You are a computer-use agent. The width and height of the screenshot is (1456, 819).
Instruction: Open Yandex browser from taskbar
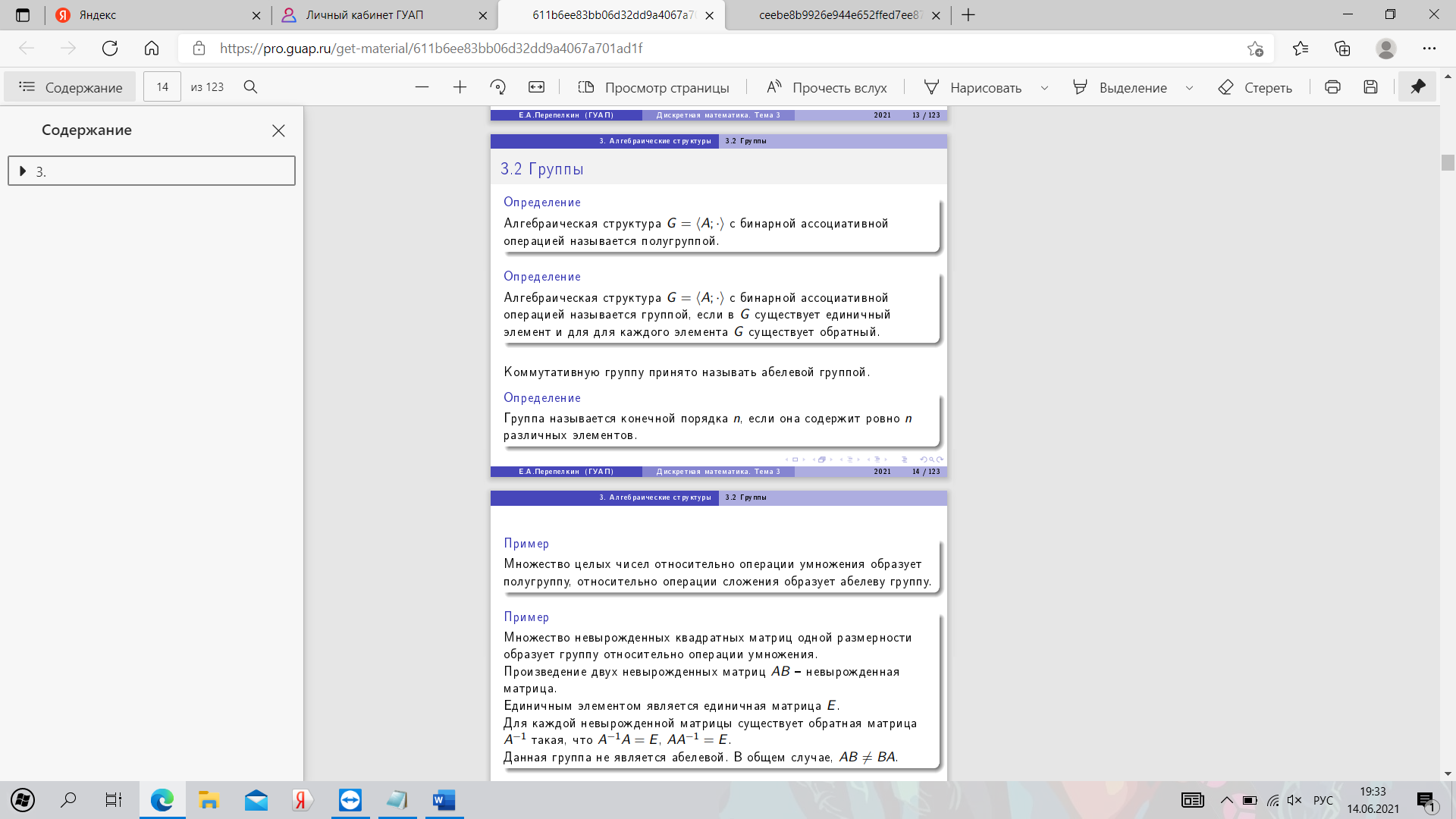(x=303, y=800)
